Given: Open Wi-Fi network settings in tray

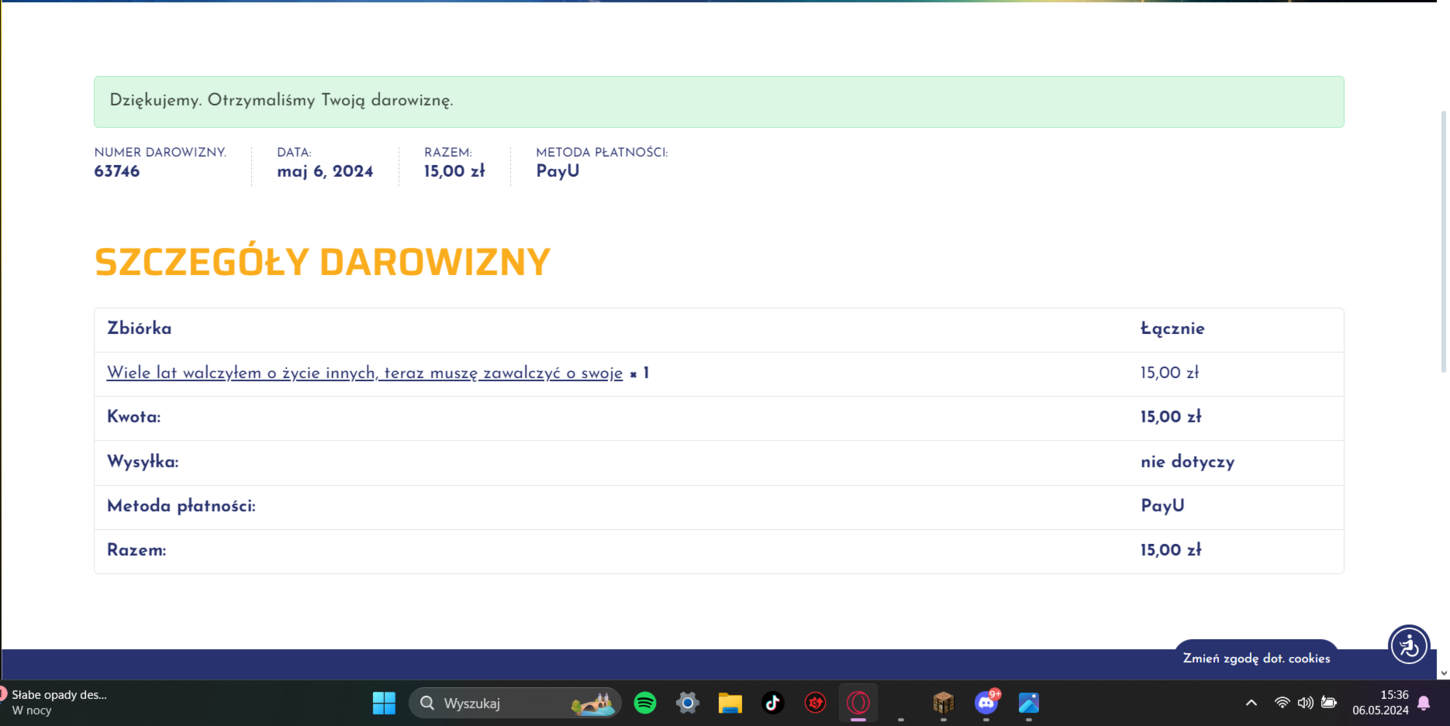Looking at the screenshot, I should pos(1282,703).
